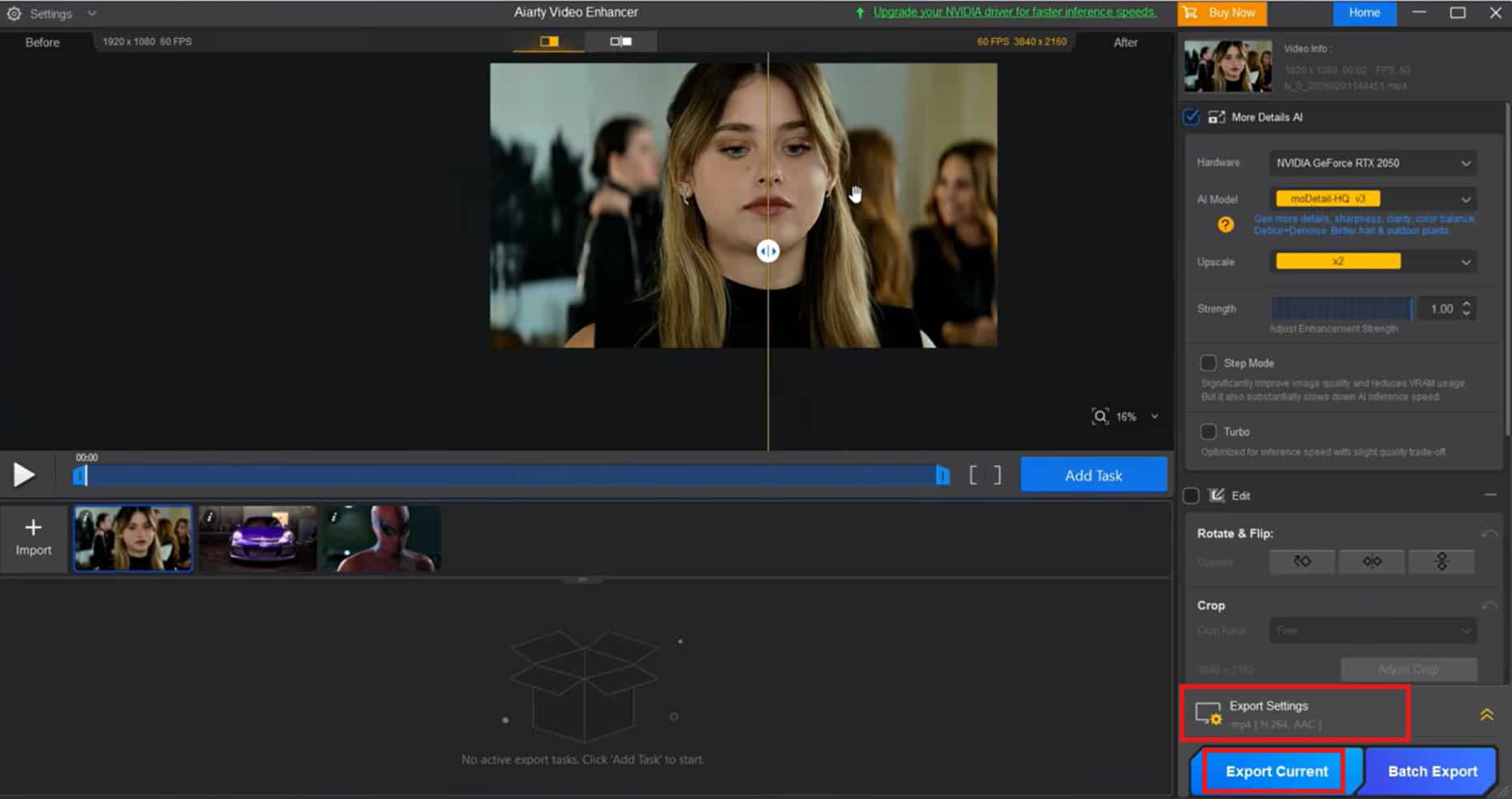Screen dimensions: 1512x799
Task: Collapse the Edit section
Action: tap(1490, 495)
